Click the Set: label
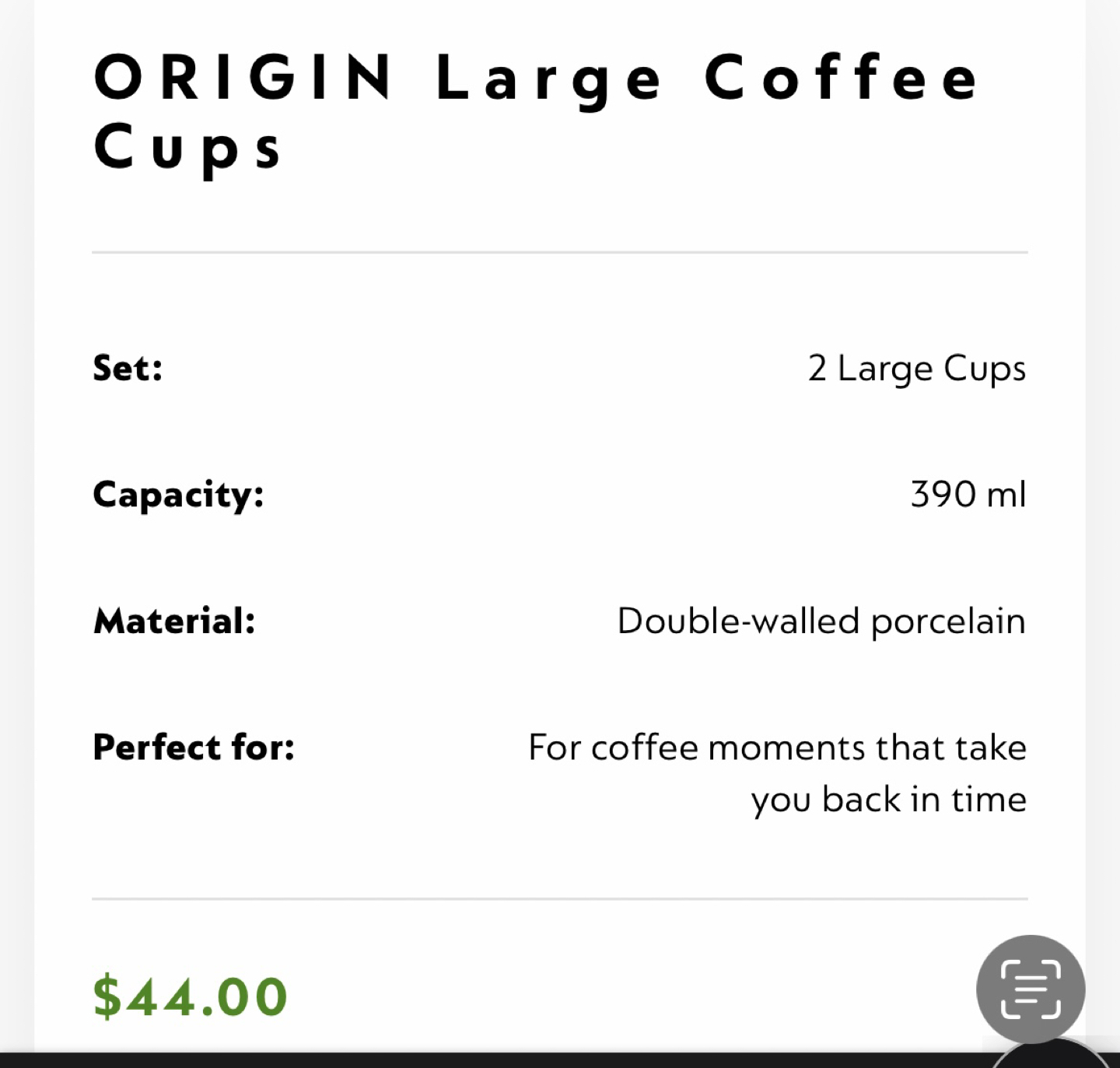The image size is (1120, 1068). [128, 368]
